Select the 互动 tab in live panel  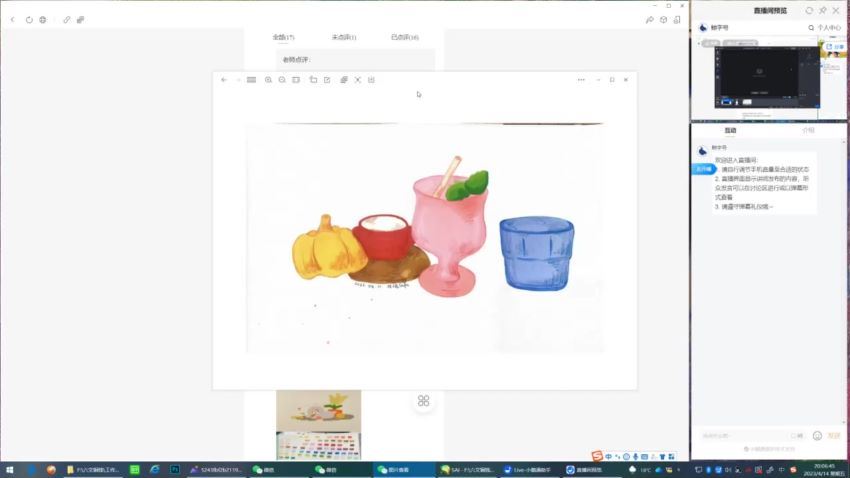click(730, 131)
